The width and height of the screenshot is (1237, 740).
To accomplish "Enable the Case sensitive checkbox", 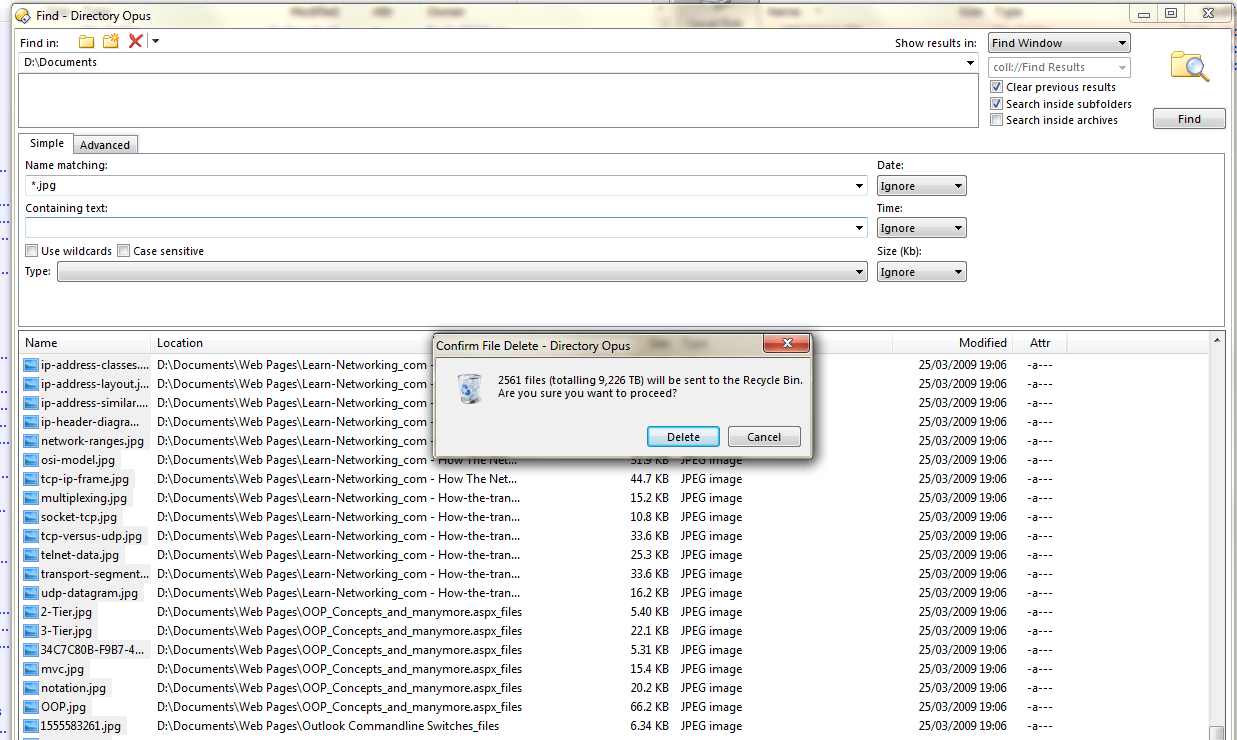I will (124, 251).
